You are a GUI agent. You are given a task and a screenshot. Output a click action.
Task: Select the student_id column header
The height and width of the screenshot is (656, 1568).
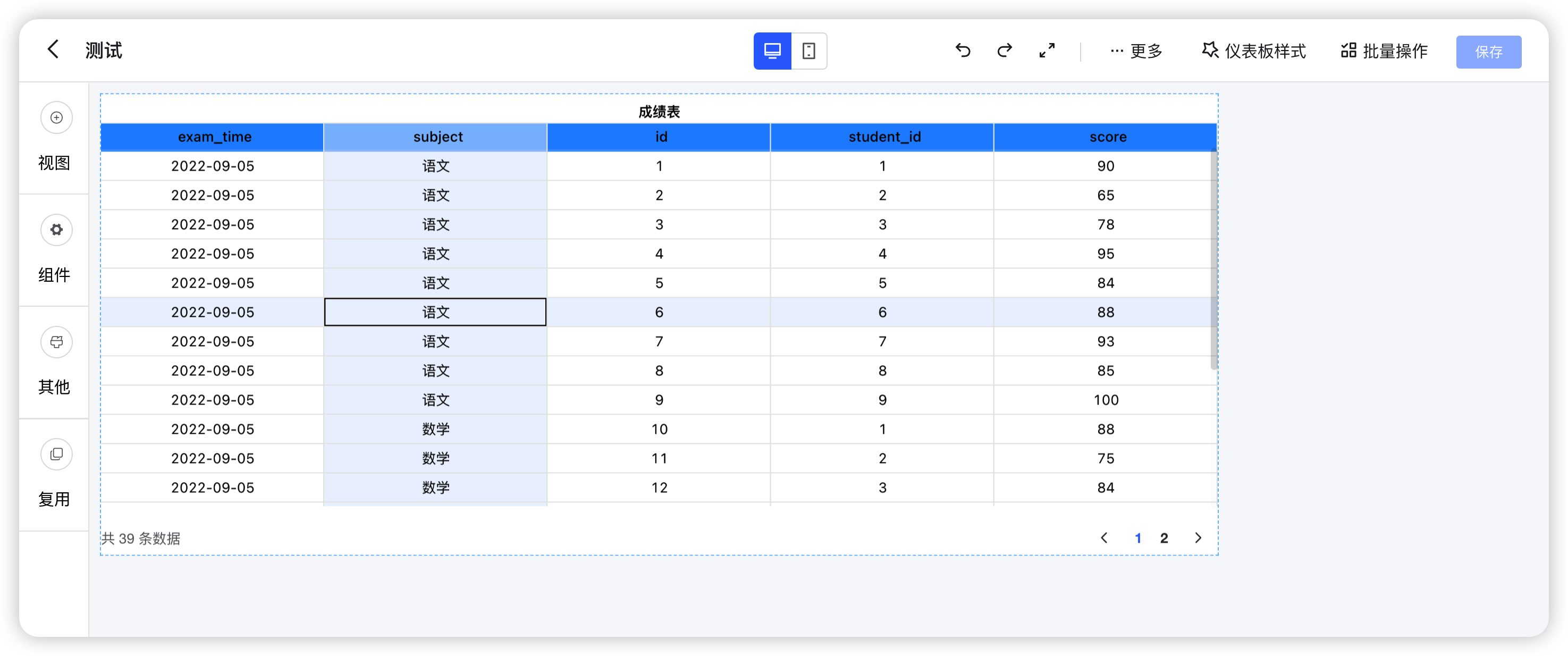click(882, 137)
